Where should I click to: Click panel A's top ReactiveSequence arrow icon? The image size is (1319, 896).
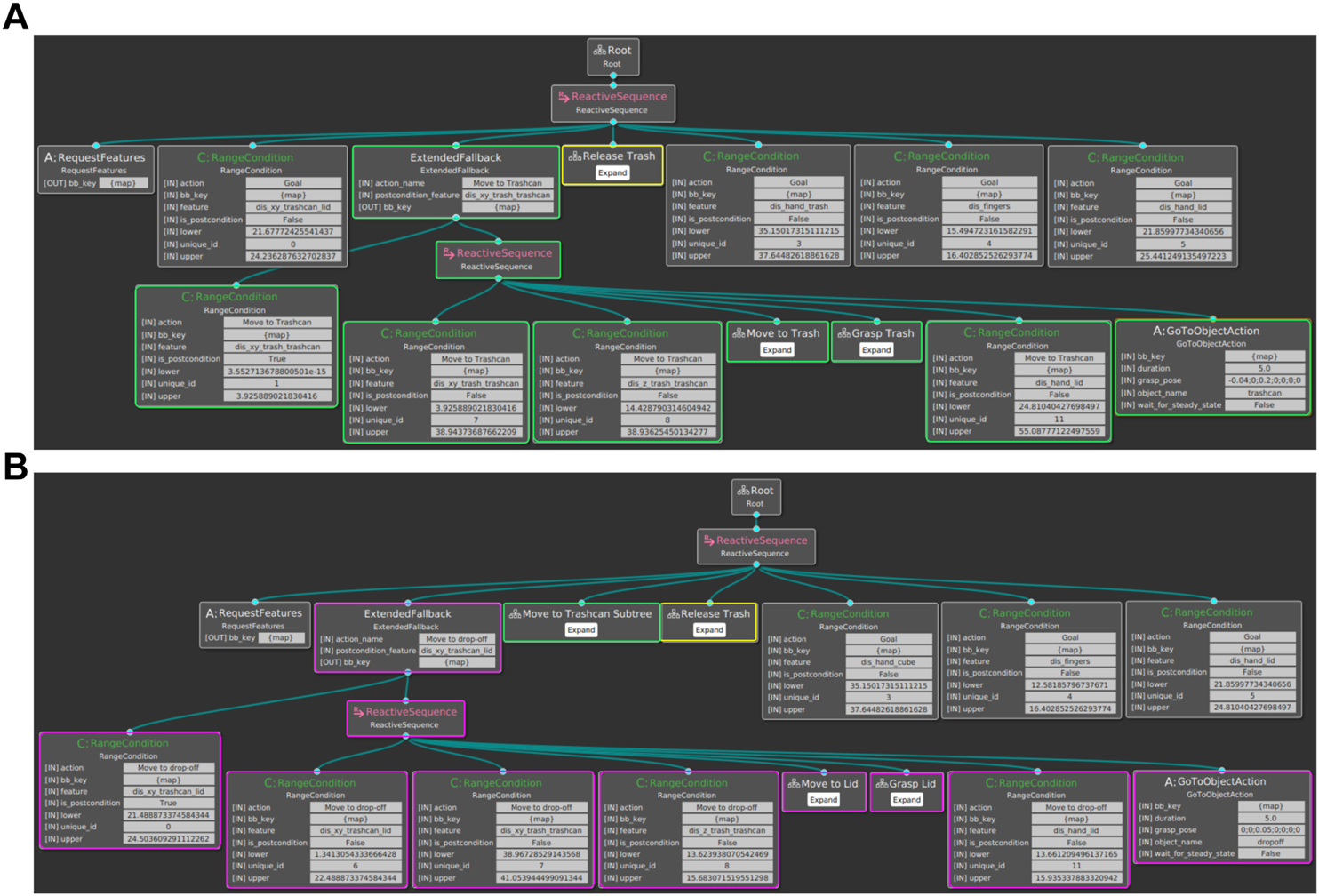coord(564,97)
